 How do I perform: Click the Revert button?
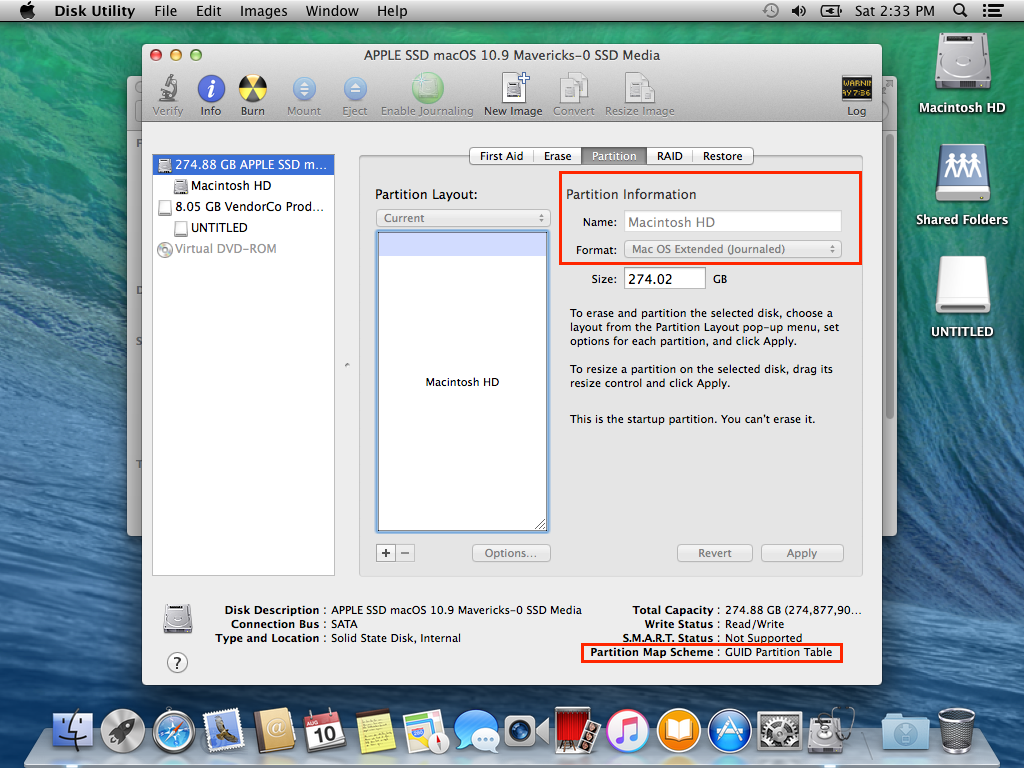point(714,553)
